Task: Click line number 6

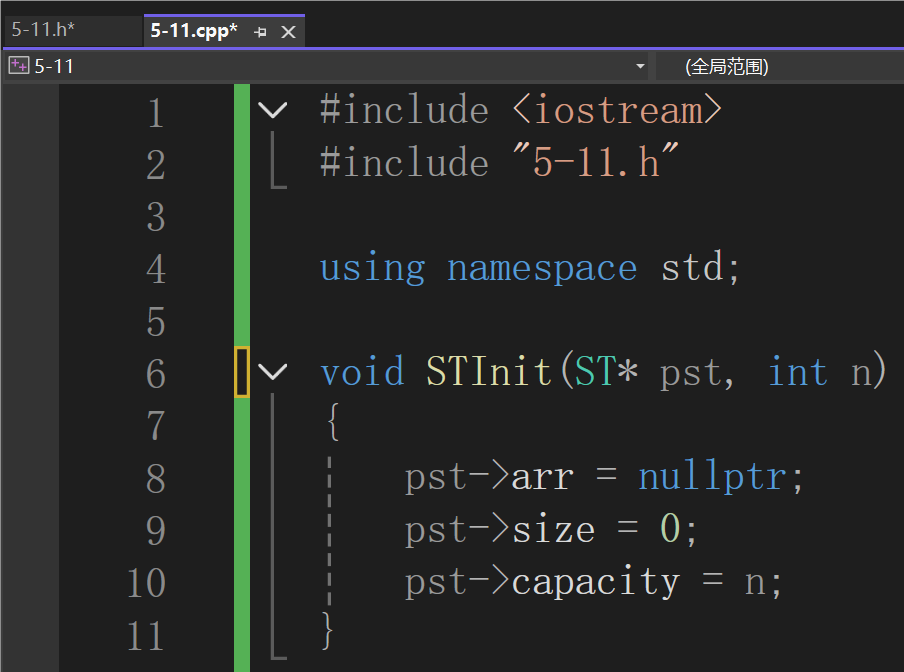Action: [156, 373]
